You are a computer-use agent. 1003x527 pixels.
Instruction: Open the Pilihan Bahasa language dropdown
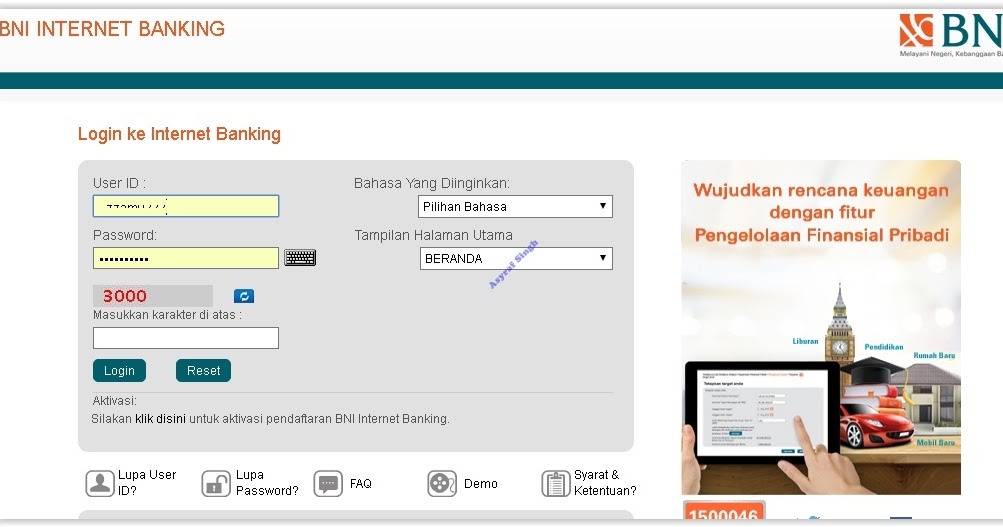point(515,207)
